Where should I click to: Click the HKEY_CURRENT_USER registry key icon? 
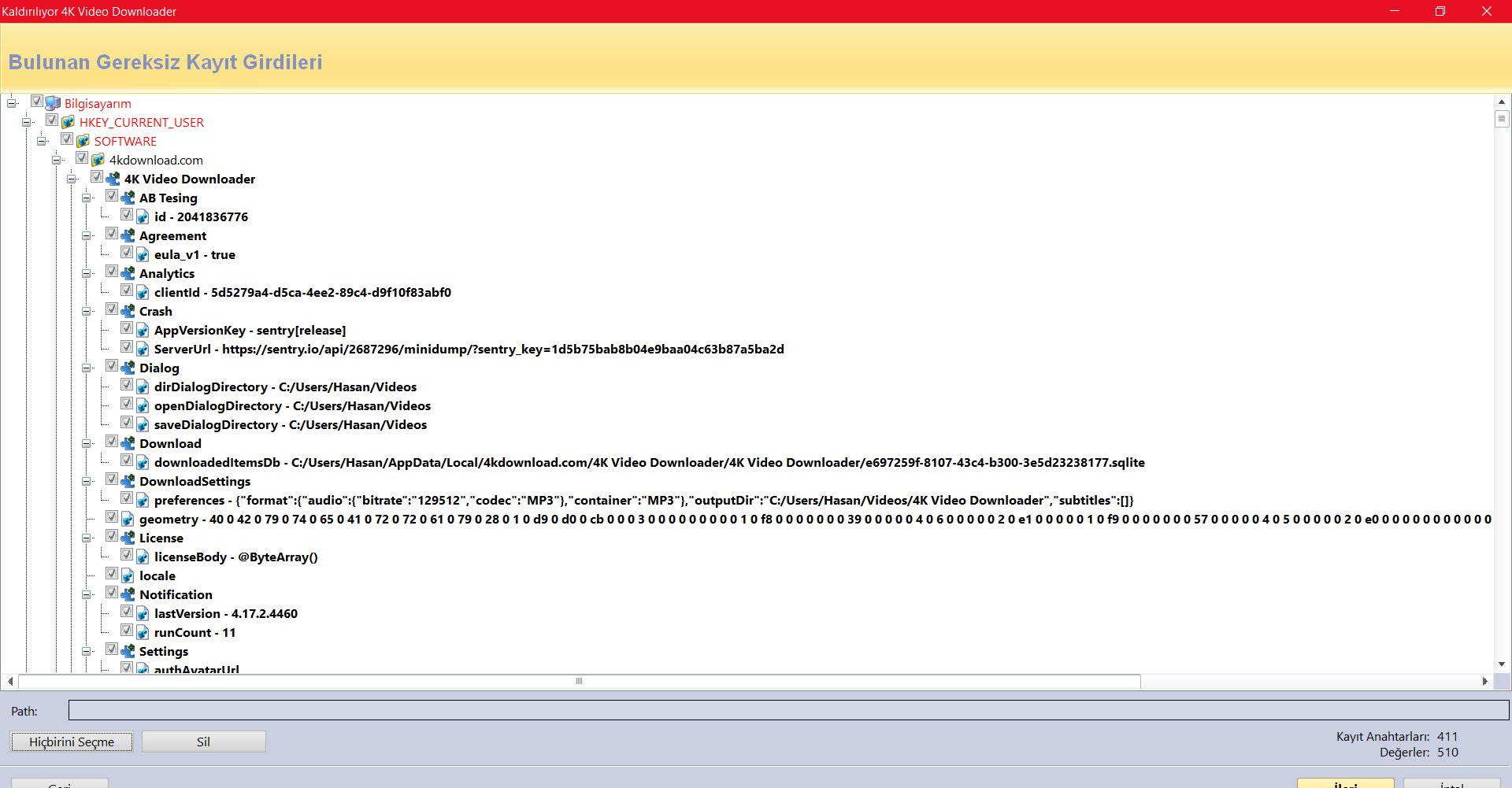coord(68,122)
